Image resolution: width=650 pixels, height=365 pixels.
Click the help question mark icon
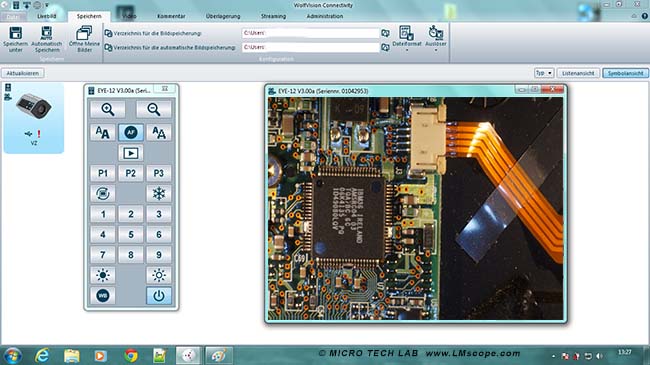pyautogui.click(x=645, y=16)
